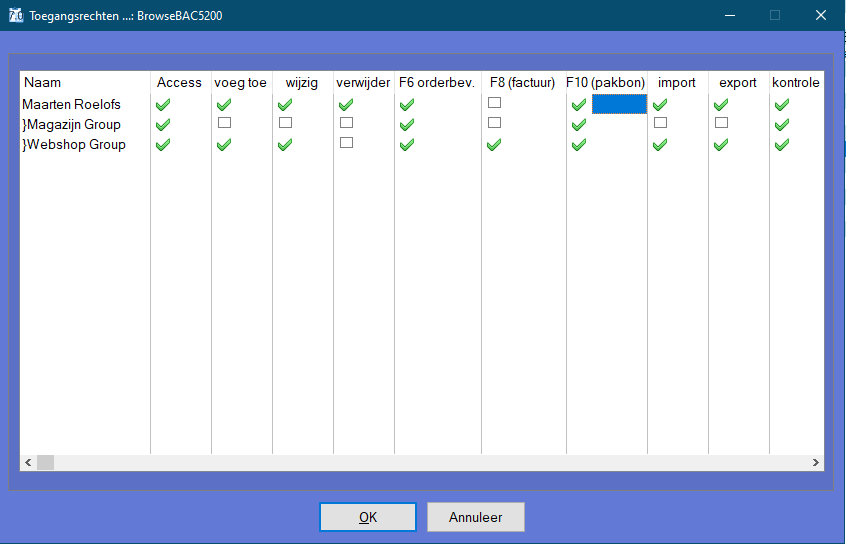Uncheck kontrole for }Magazijn Group

point(782,125)
